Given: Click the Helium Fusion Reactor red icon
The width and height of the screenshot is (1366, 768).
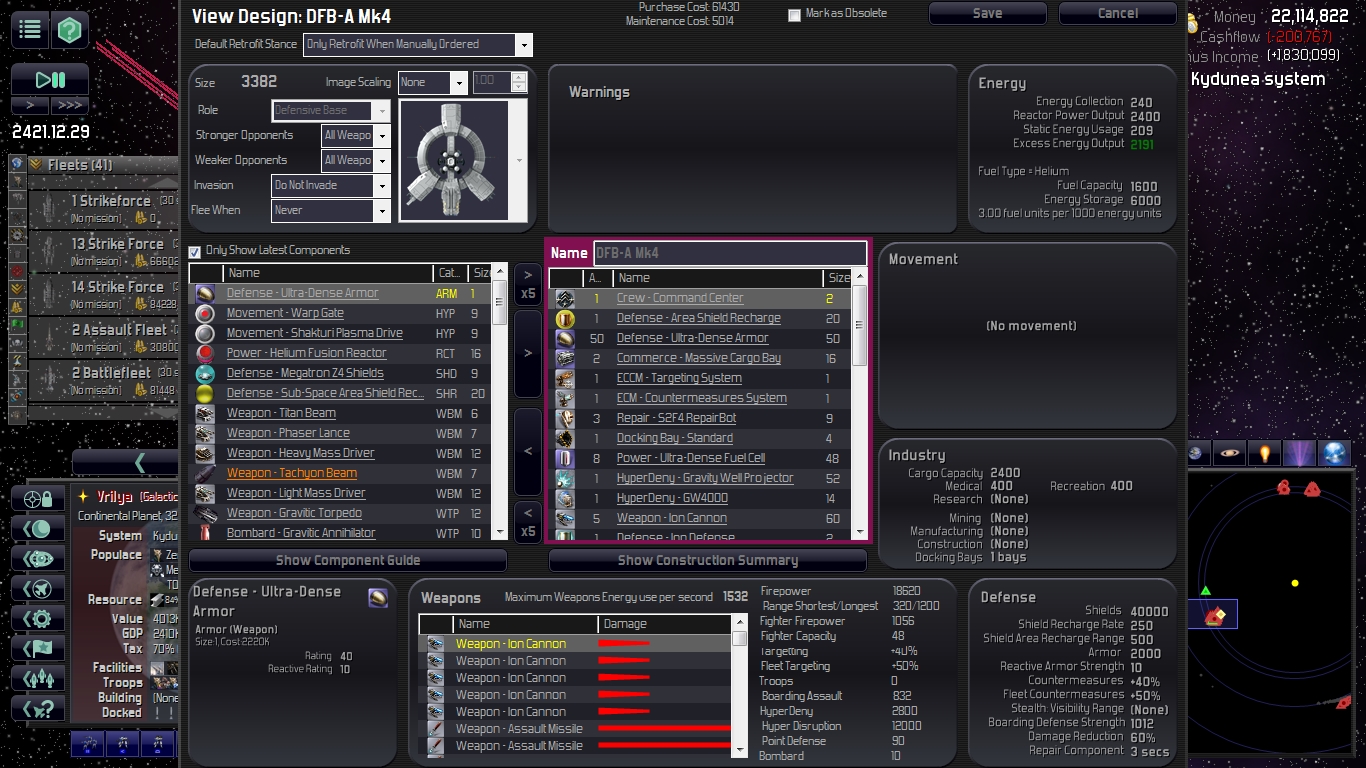Looking at the screenshot, I should pos(205,353).
